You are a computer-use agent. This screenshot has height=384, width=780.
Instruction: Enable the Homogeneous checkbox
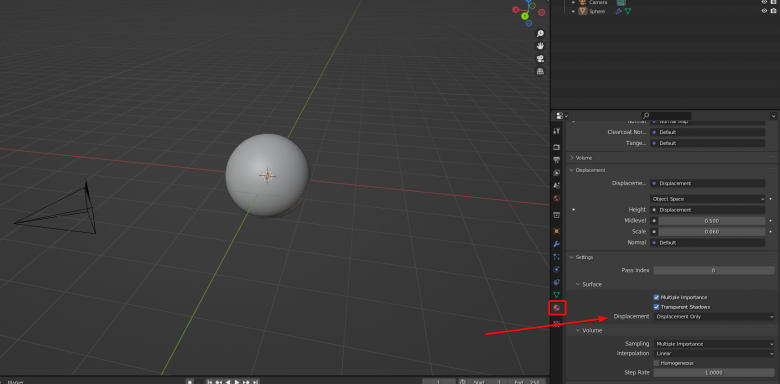coord(657,363)
